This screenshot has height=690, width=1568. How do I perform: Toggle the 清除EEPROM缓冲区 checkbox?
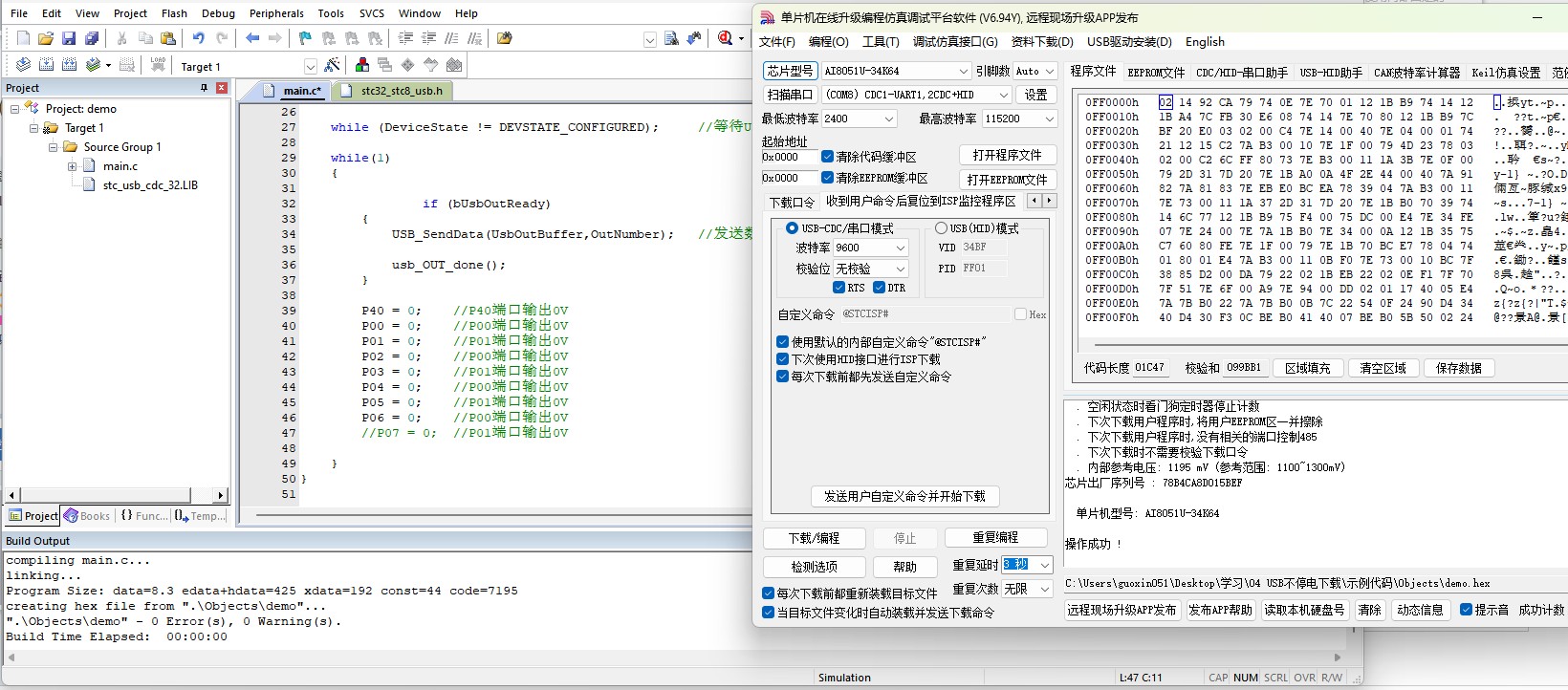click(828, 178)
